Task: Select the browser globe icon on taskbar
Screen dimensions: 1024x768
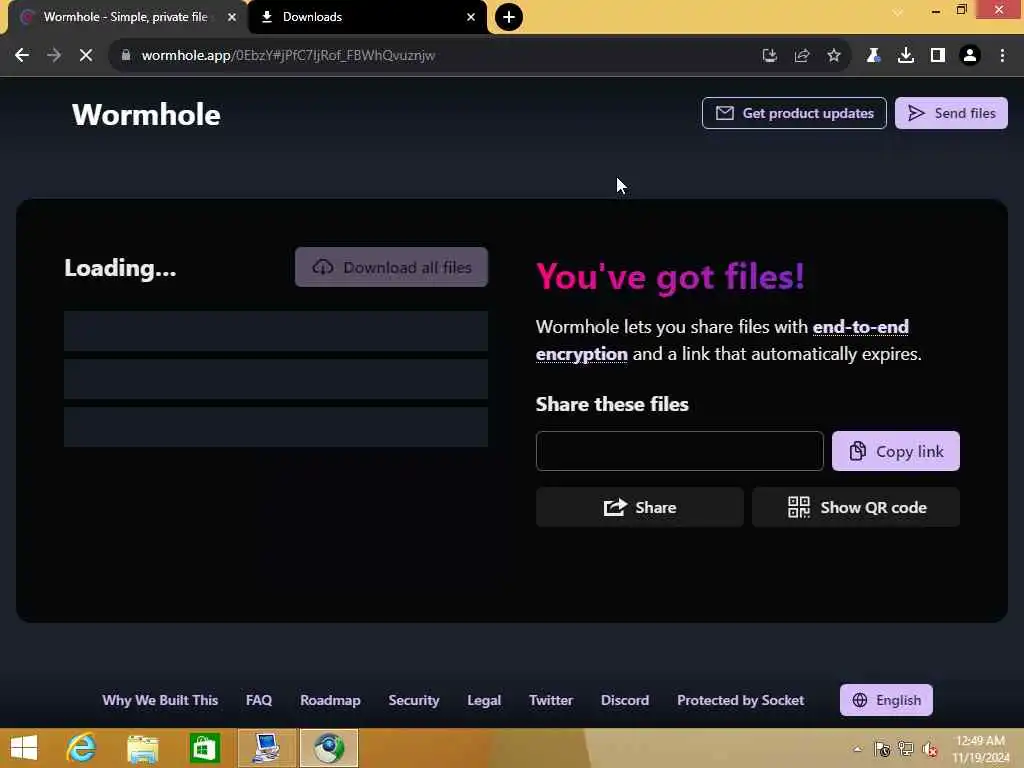Action: pyautogui.click(x=328, y=748)
